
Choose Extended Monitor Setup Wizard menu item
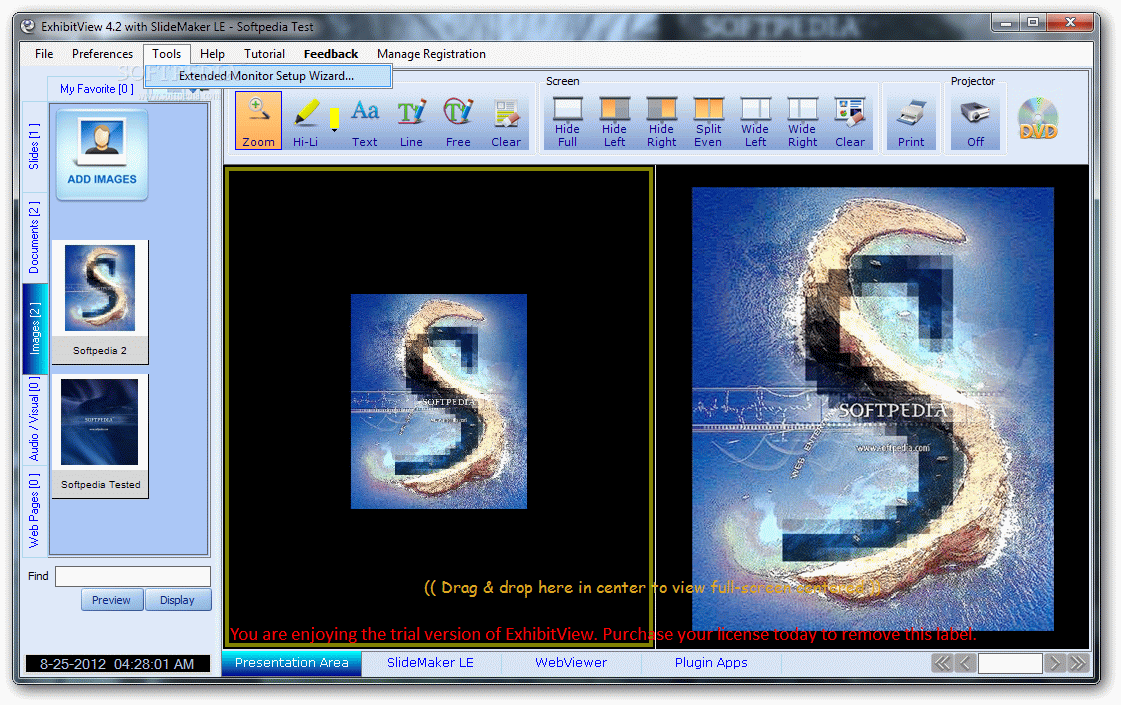268,76
